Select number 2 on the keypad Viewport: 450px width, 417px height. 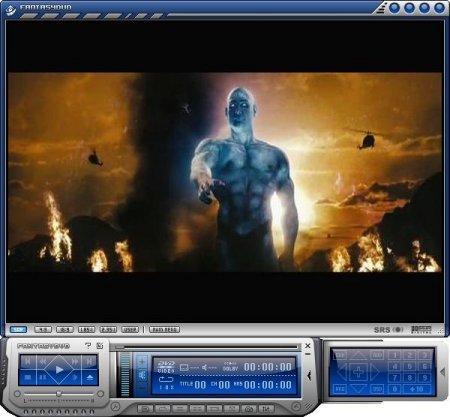click(410, 355)
